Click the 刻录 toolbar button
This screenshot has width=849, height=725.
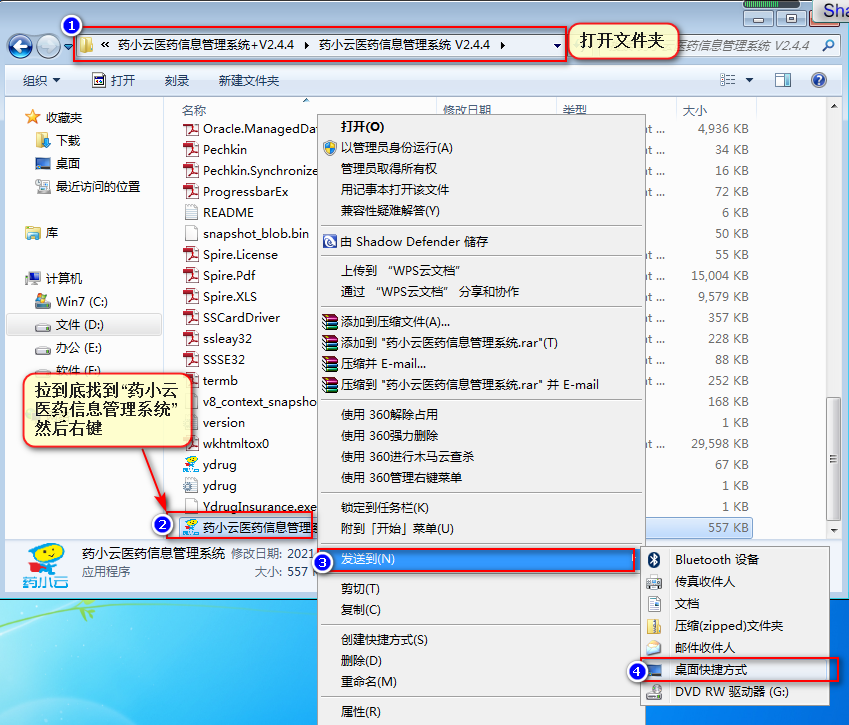177,81
